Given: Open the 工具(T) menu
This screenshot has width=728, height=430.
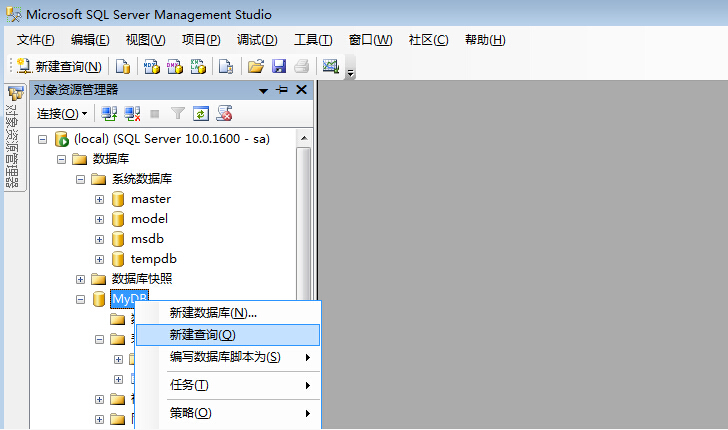Looking at the screenshot, I should (x=313, y=40).
